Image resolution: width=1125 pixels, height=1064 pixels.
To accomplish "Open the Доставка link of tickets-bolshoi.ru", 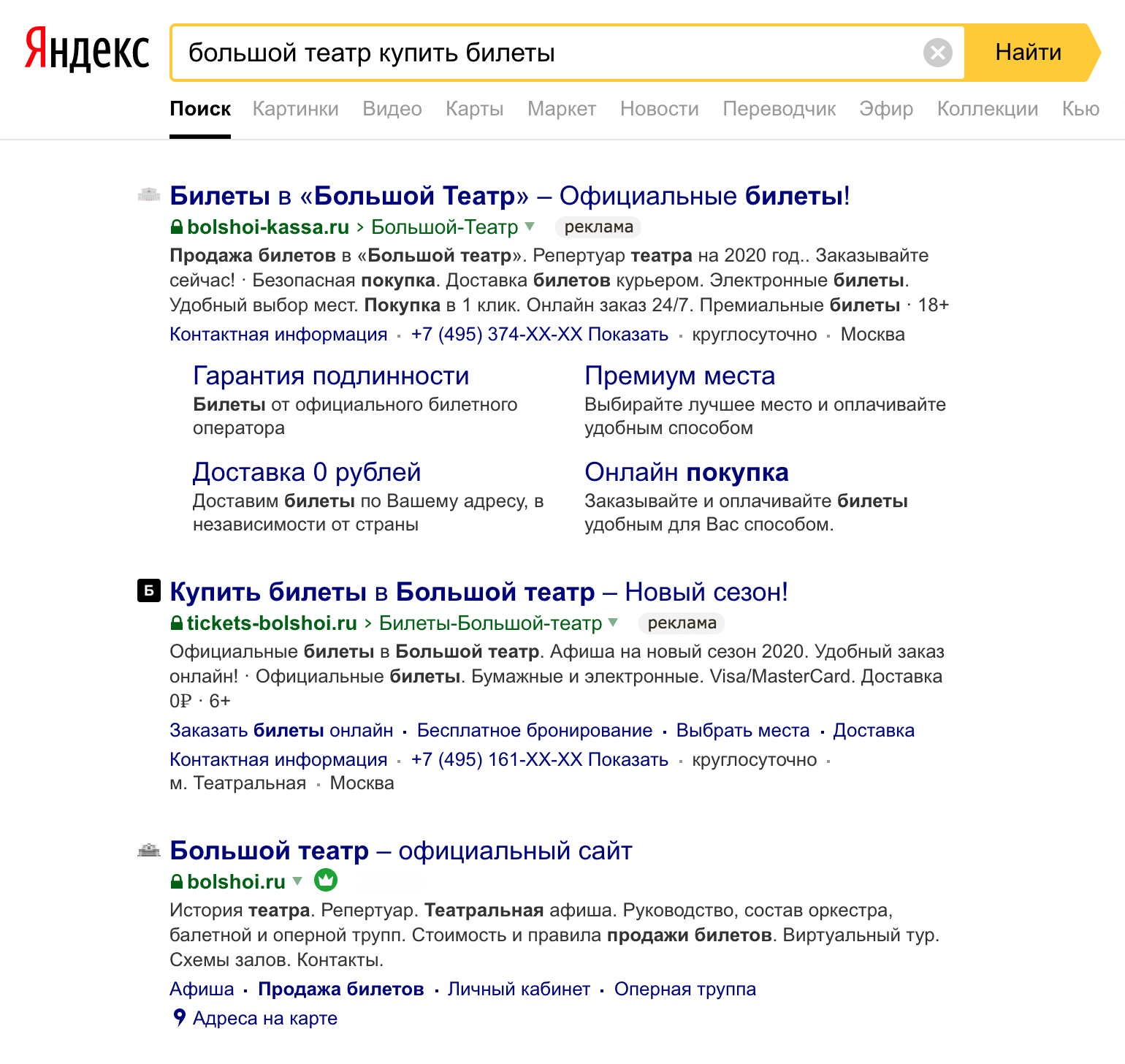I will pos(874,731).
